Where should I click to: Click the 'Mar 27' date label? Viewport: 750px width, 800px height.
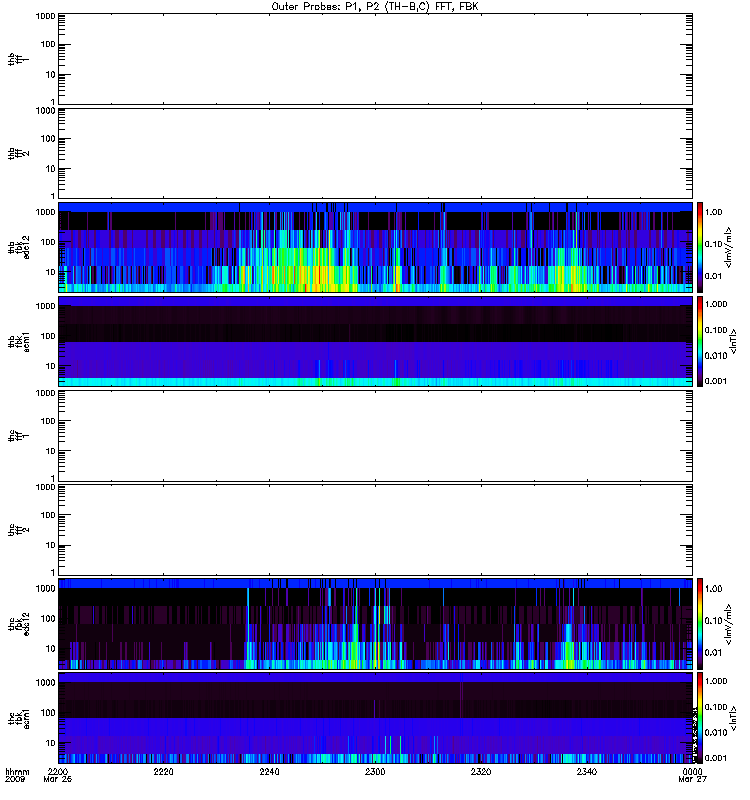click(x=692, y=779)
